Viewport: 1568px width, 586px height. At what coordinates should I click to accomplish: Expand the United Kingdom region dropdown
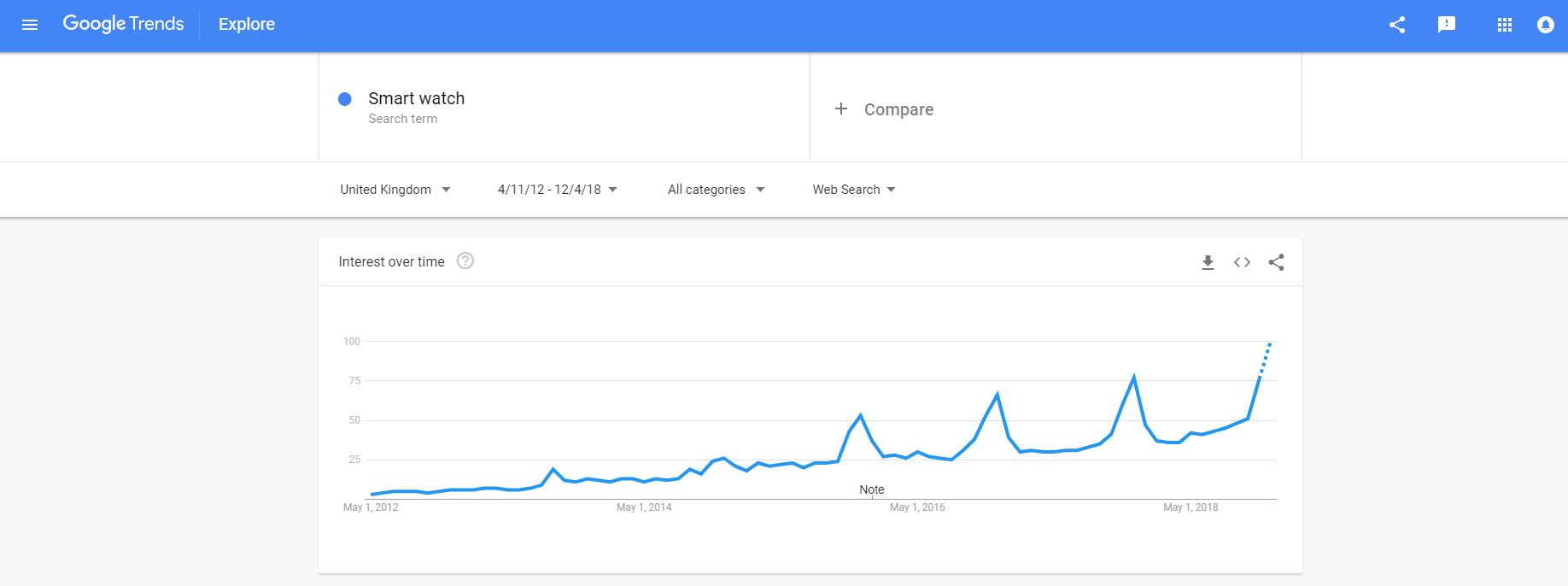coord(395,190)
